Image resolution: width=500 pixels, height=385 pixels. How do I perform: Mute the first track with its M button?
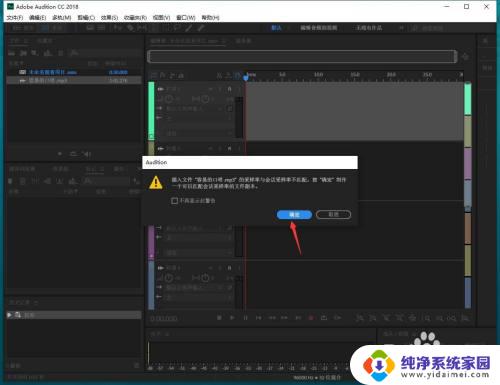pos(211,89)
